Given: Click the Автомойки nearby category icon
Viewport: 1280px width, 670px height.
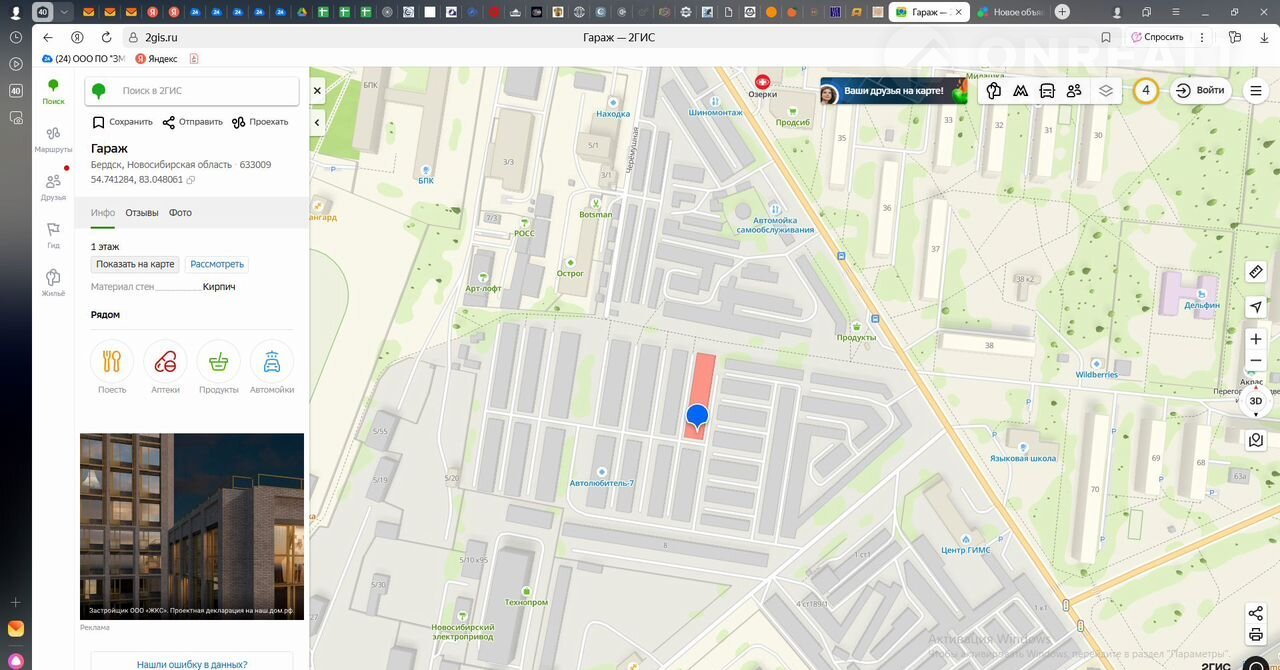Looking at the screenshot, I should (272, 361).
